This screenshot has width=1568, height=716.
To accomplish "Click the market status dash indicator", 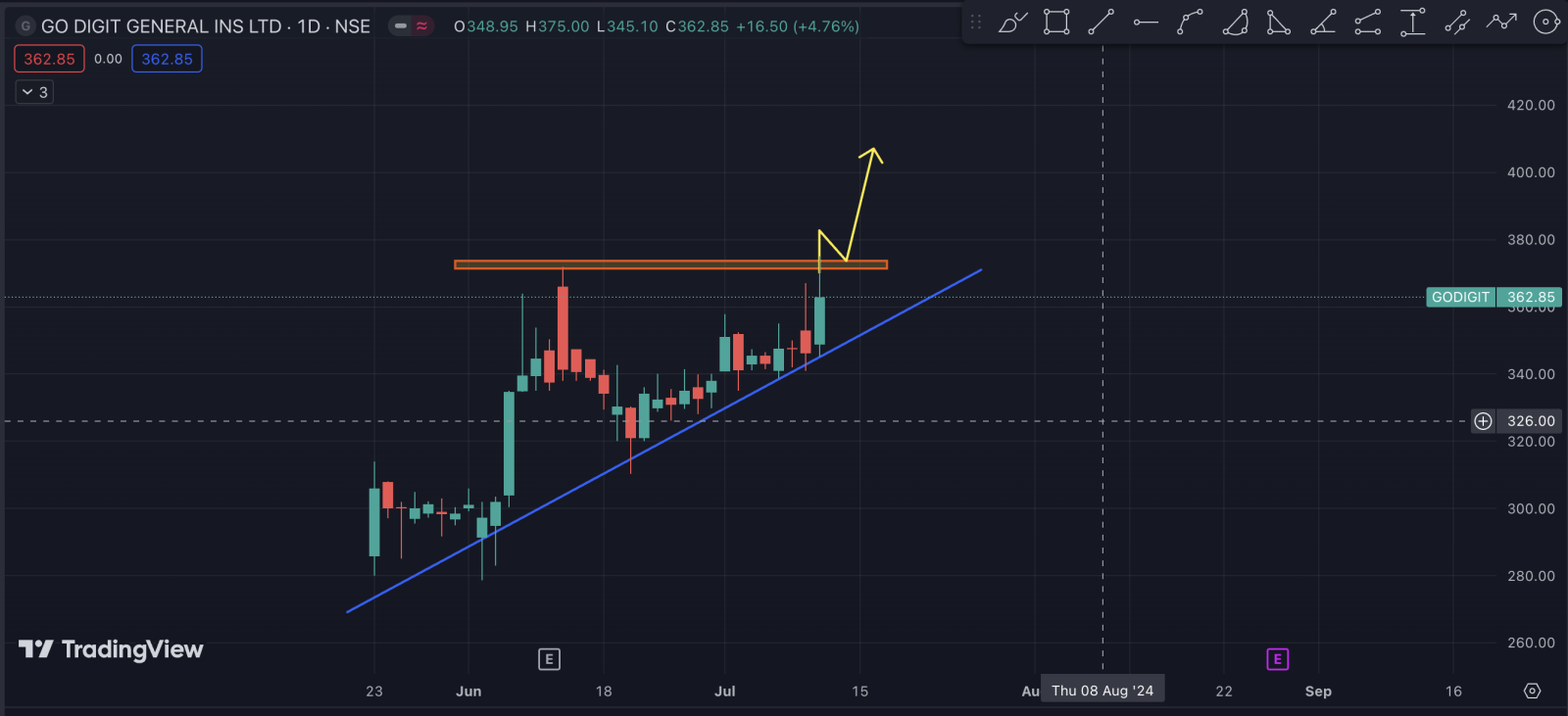I will click(x=401, y=26).
